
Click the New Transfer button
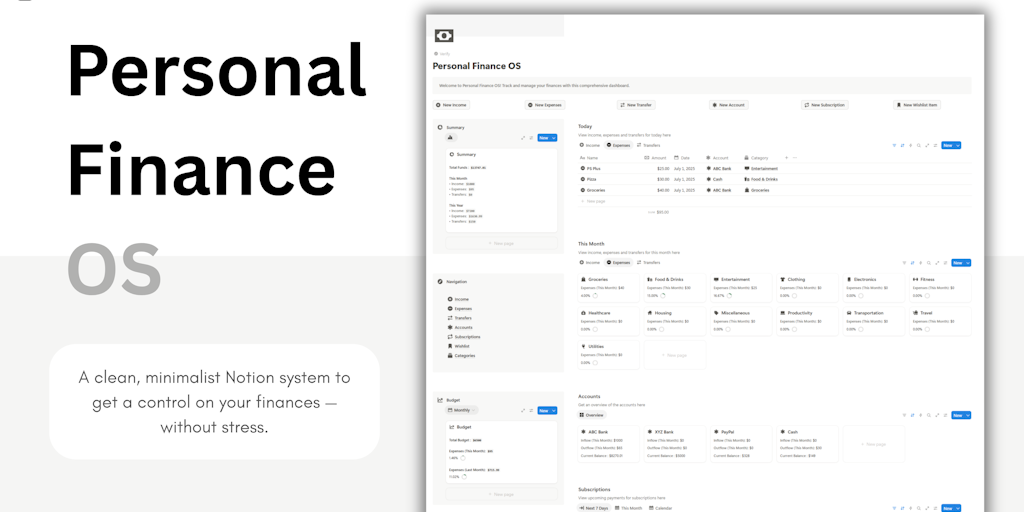pyautogui.click(x=636, y=104)
